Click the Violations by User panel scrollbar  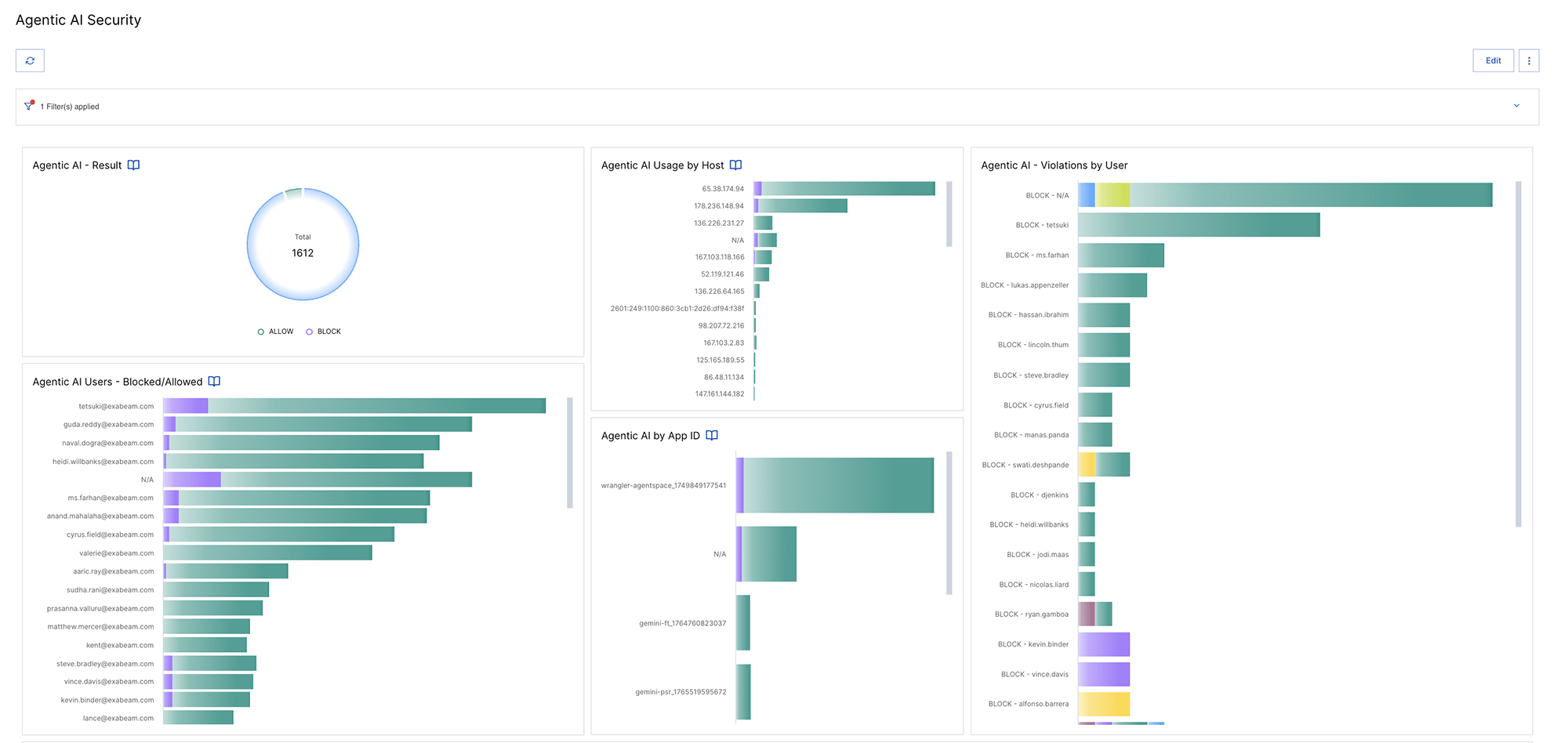point(1519,354)
